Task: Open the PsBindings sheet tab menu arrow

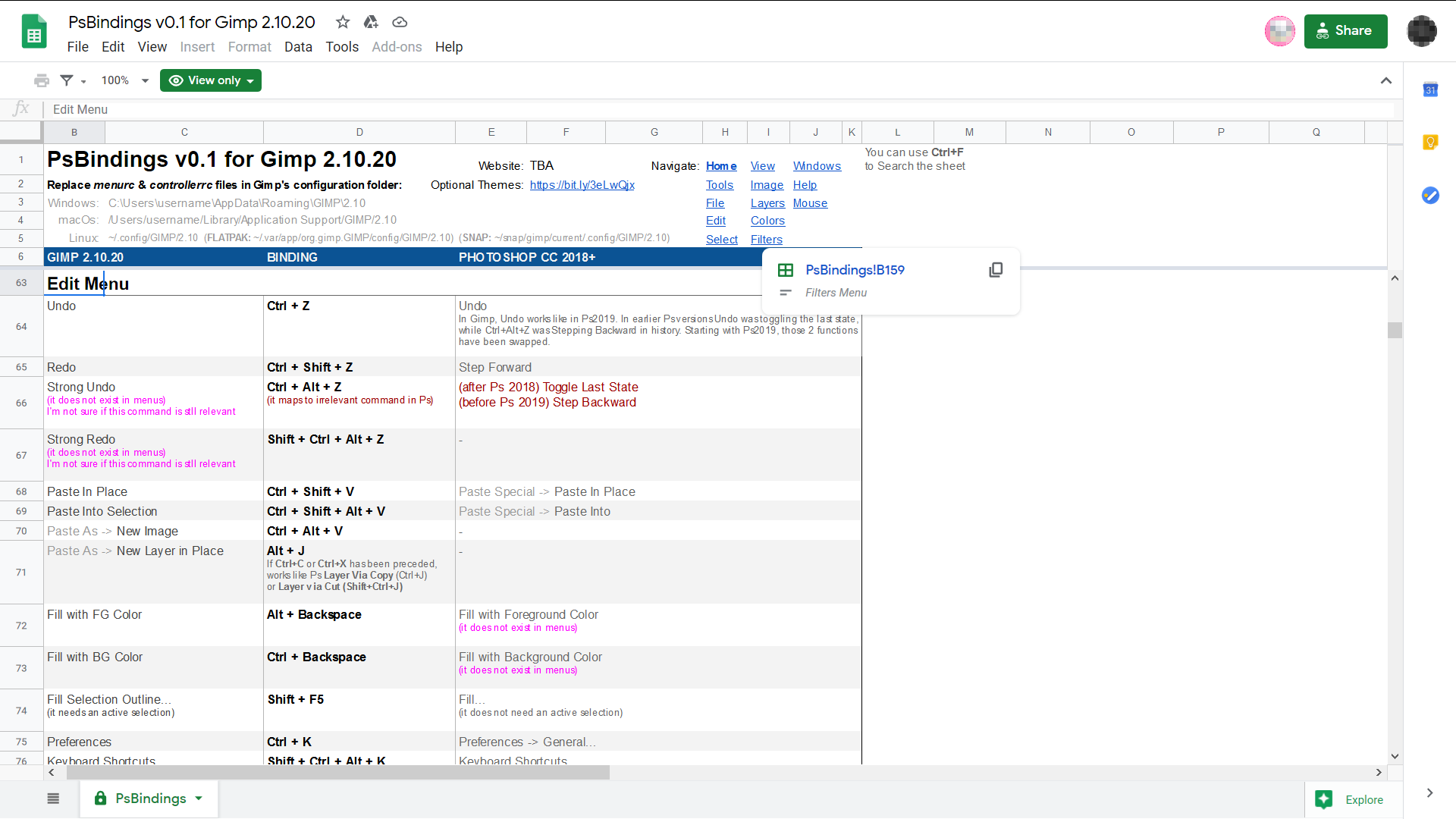Action: click(199, 798)
